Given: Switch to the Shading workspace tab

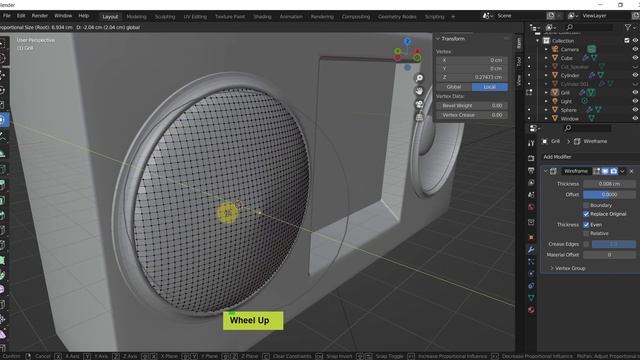Looking at the screenshot, I should click(x=262, y=17).
